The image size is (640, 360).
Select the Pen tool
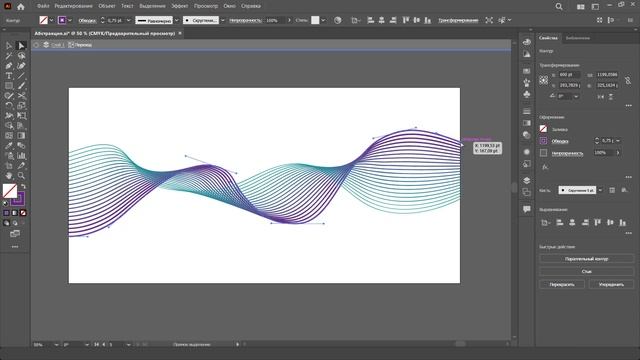click(x=9, y=66)
